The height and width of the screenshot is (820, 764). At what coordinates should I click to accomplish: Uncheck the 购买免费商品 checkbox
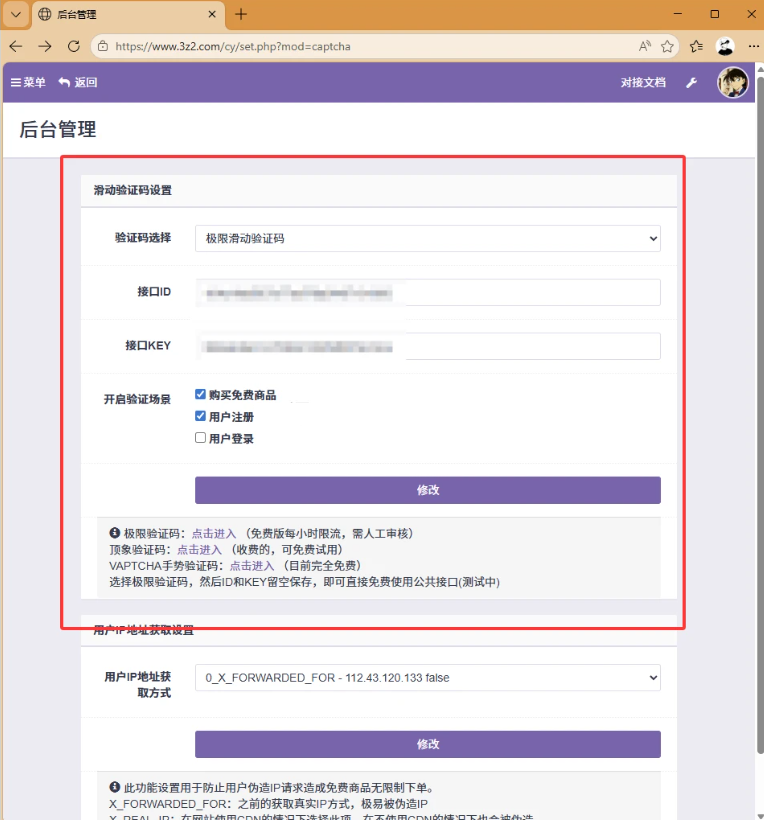coord(200,394)
